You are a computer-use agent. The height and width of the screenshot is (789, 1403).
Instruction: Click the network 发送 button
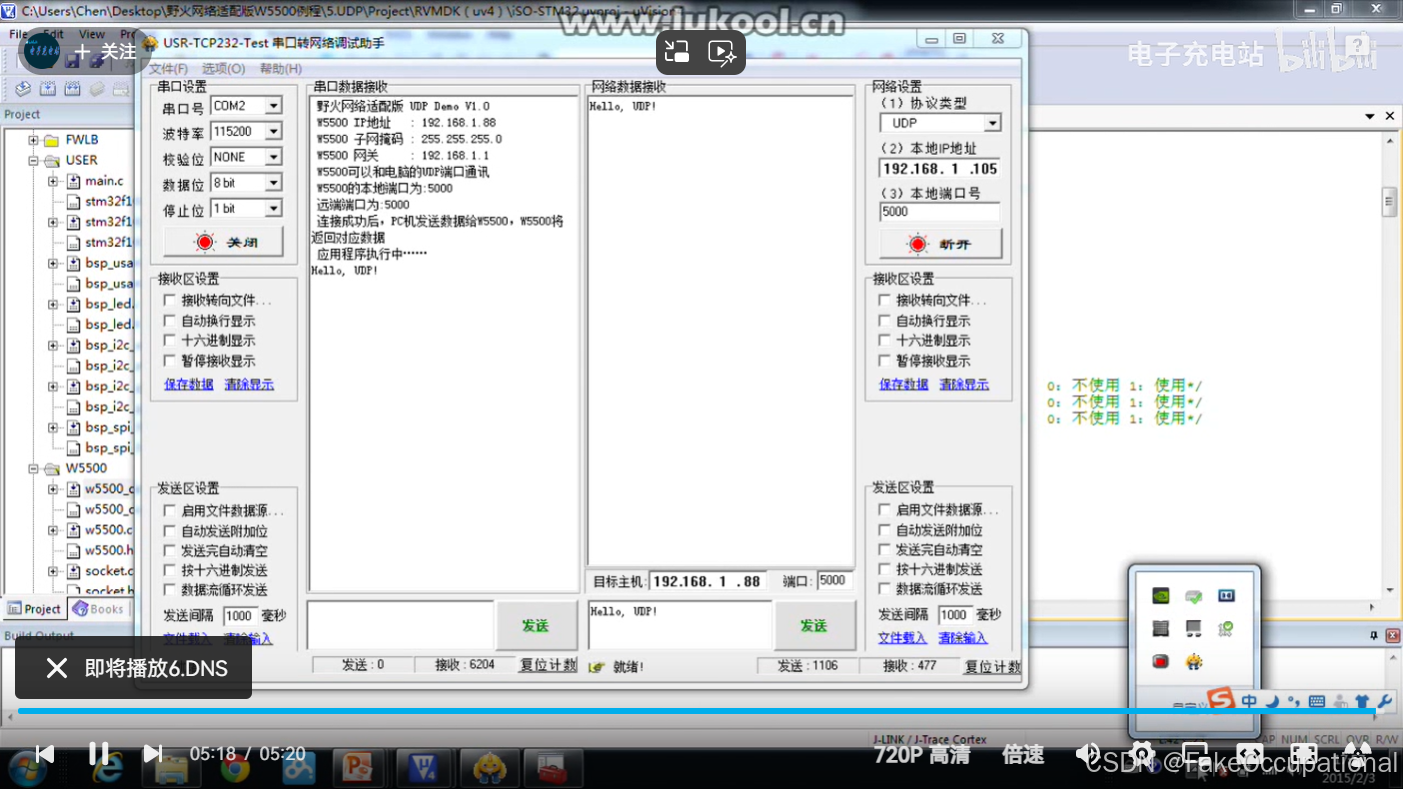tap(814, 625)
